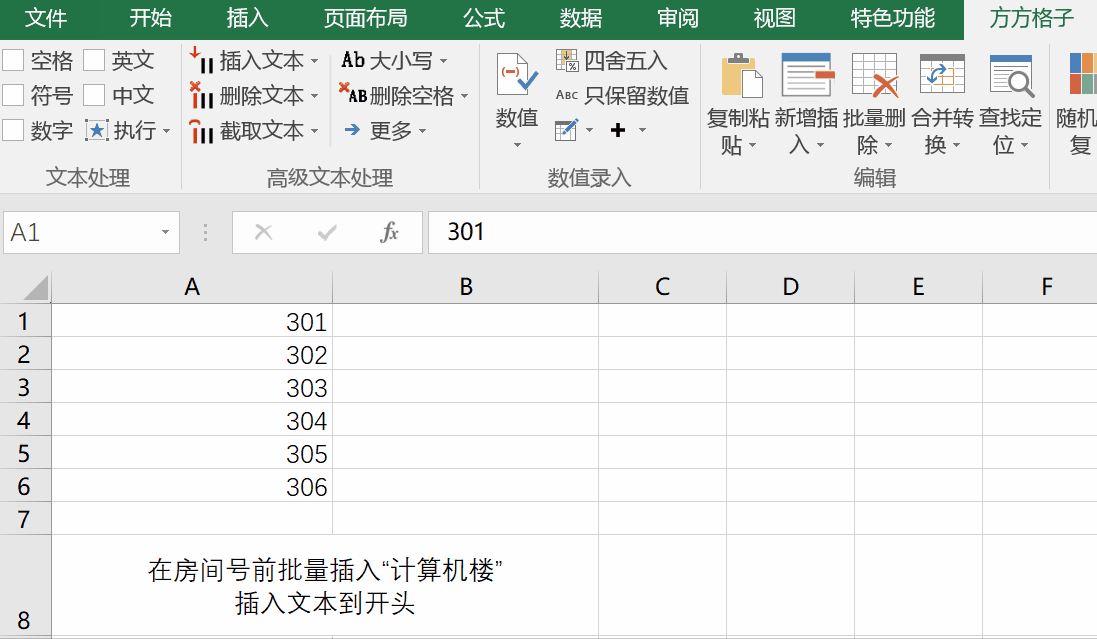
Task: Open the 文件 menu tab
Action: click(45, 18)
